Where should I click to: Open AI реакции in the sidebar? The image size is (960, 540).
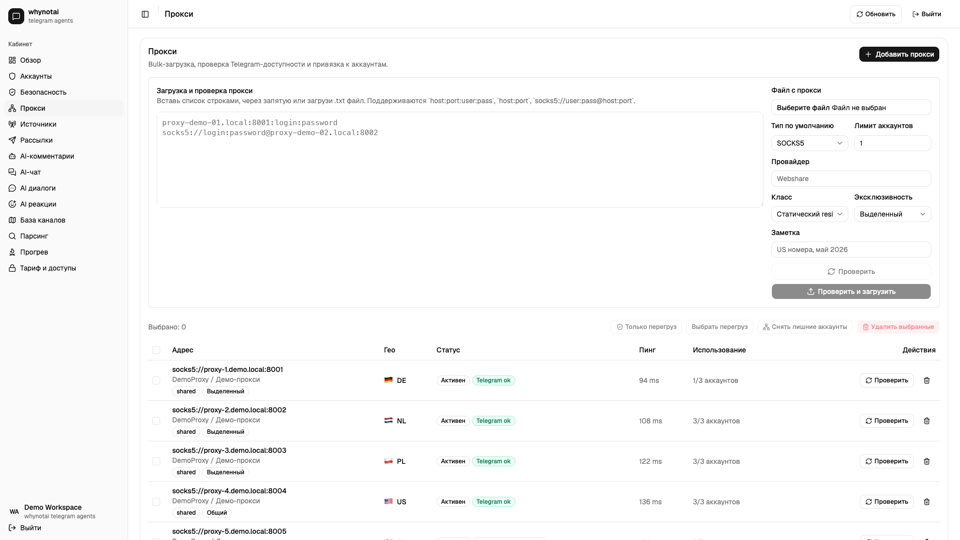tap(64, 204)
